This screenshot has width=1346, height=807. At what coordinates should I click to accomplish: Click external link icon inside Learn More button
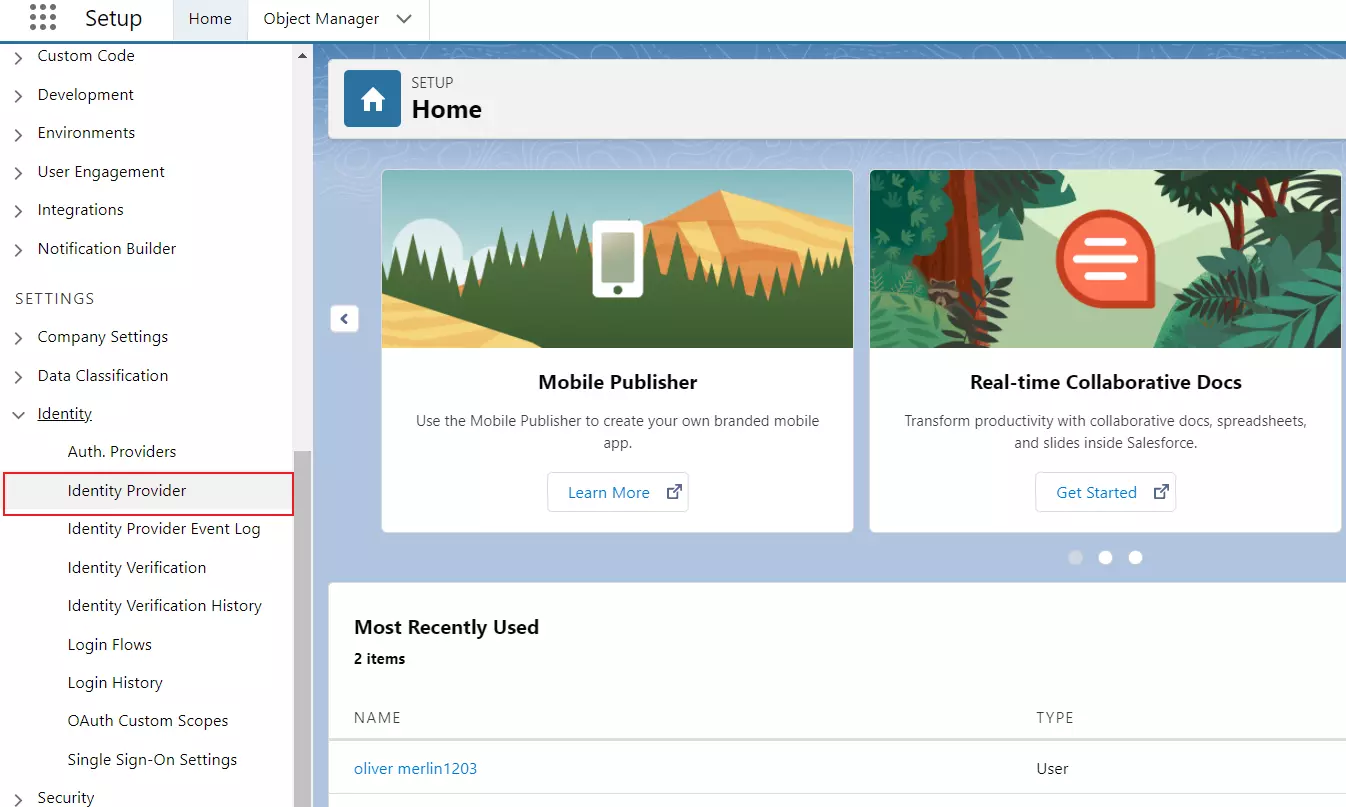674,491
